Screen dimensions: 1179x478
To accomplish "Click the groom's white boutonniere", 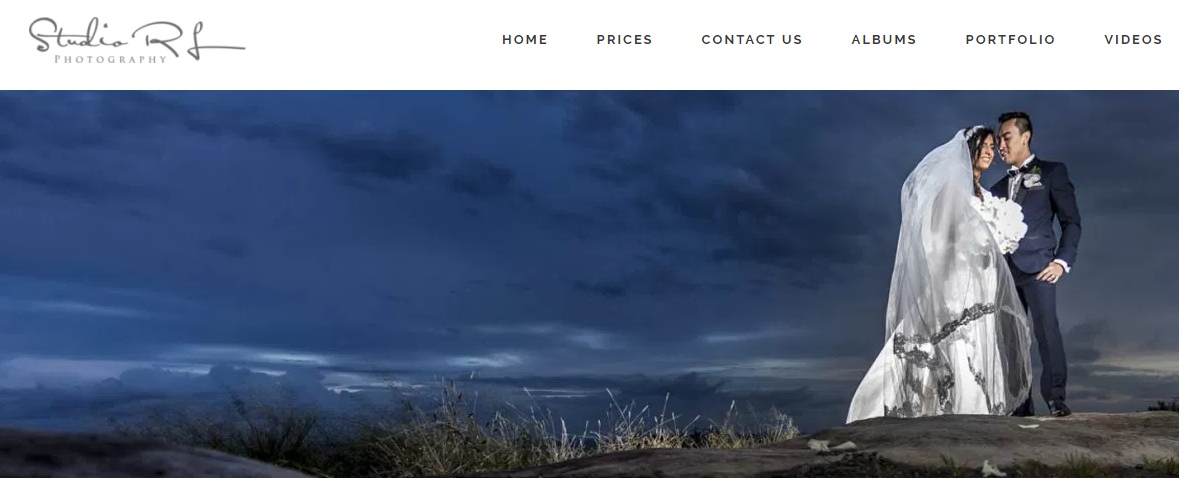I will tap(1032, 179).
